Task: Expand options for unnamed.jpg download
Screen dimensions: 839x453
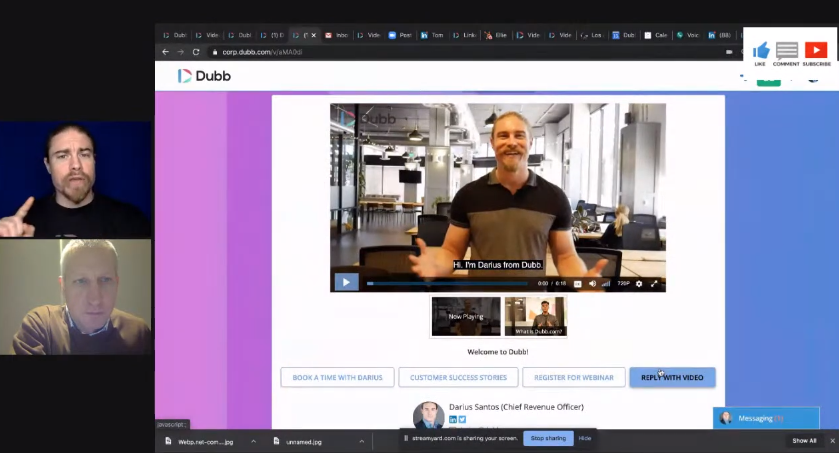Action: [362, 442]
